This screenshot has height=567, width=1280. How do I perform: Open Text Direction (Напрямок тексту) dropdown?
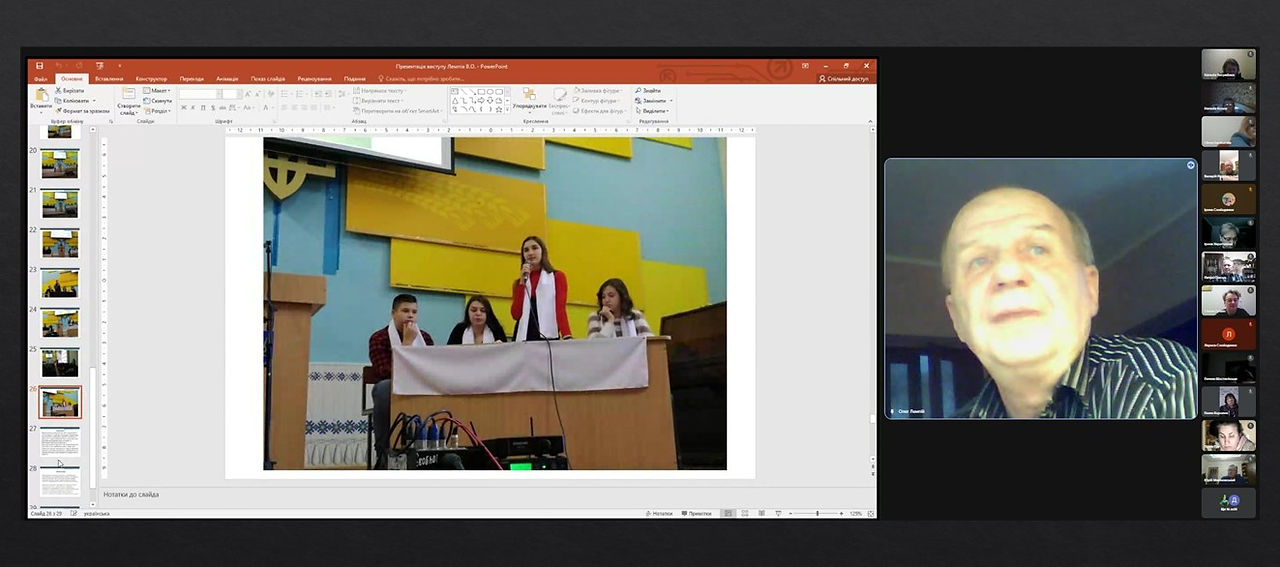[x=380, y=91]
